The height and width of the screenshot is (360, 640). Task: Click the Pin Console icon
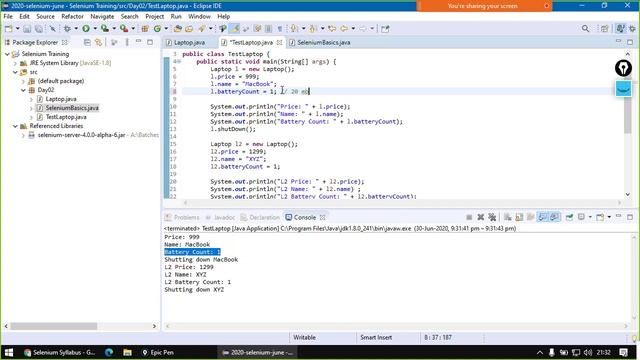[569, 217]
